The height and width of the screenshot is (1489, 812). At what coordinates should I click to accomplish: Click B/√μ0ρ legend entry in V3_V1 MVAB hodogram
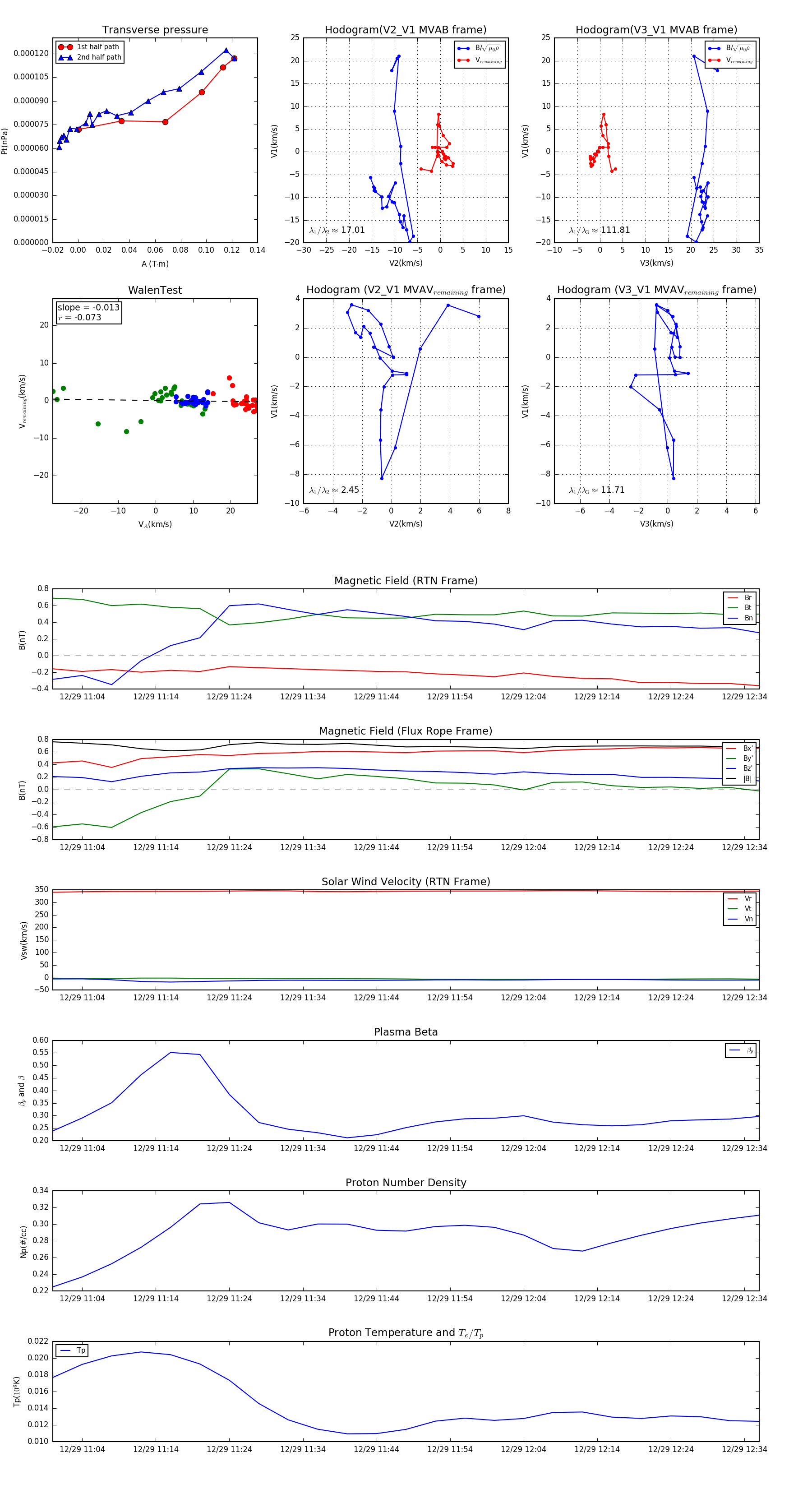pos(730,48)
